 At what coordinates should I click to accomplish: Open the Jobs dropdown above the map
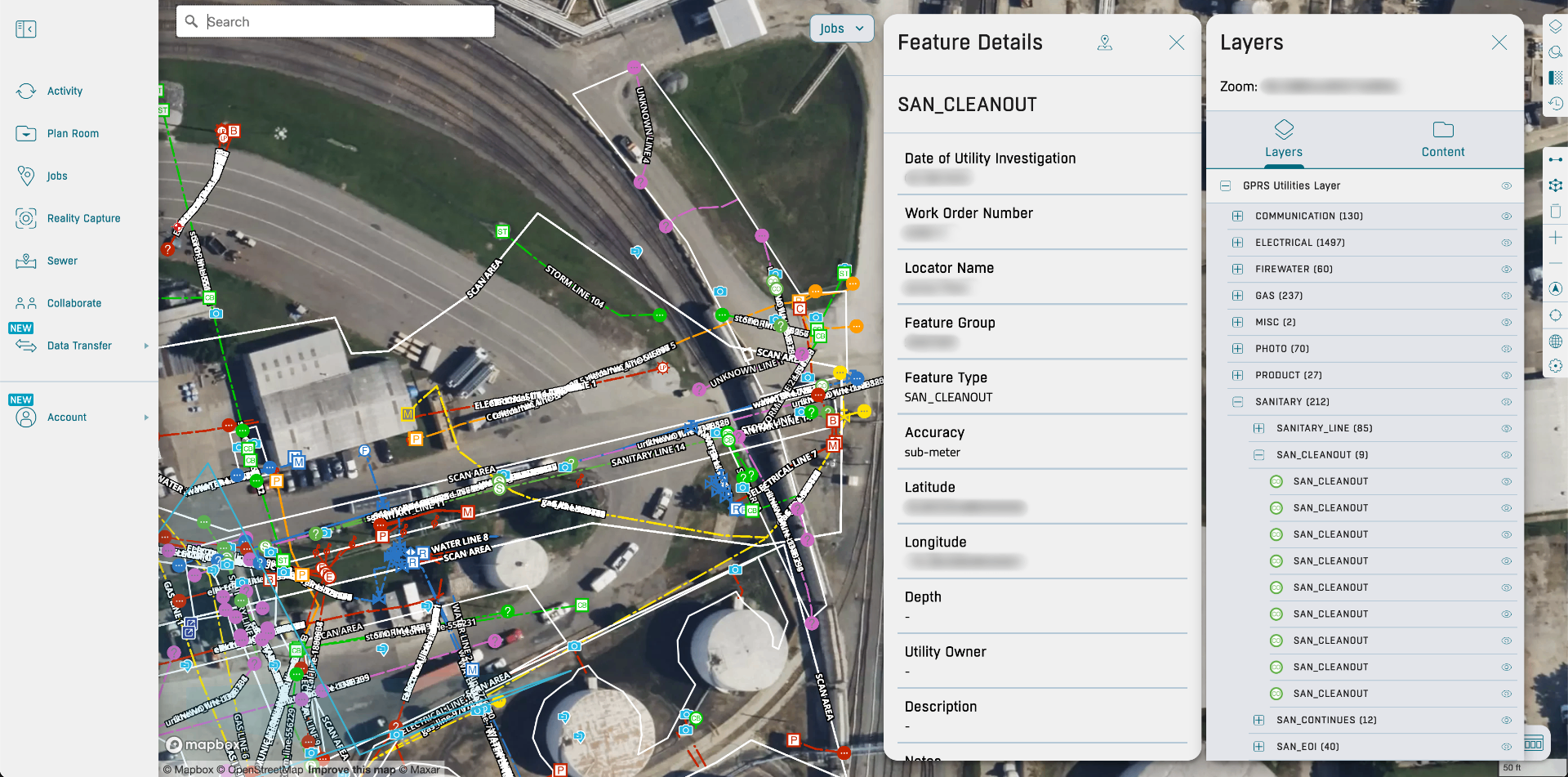(841, 28)
